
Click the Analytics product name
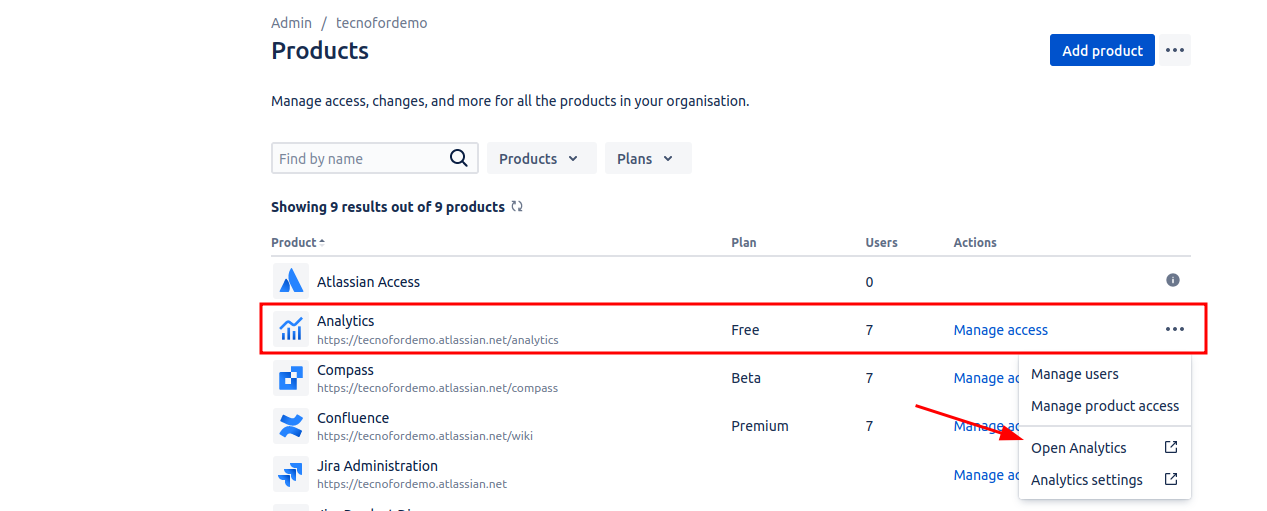coord(345,321)
